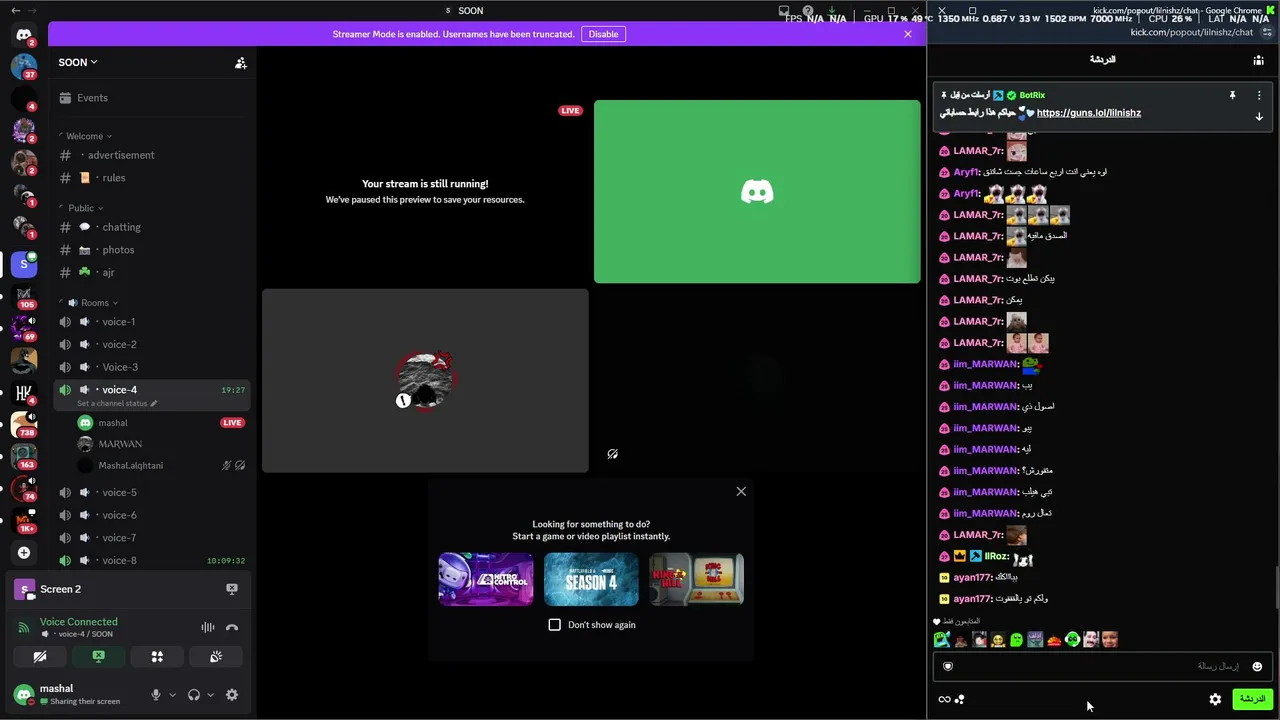Open the advertisement text channel
The width and height of the screenshot is (1280, 720).
[151, 155]
